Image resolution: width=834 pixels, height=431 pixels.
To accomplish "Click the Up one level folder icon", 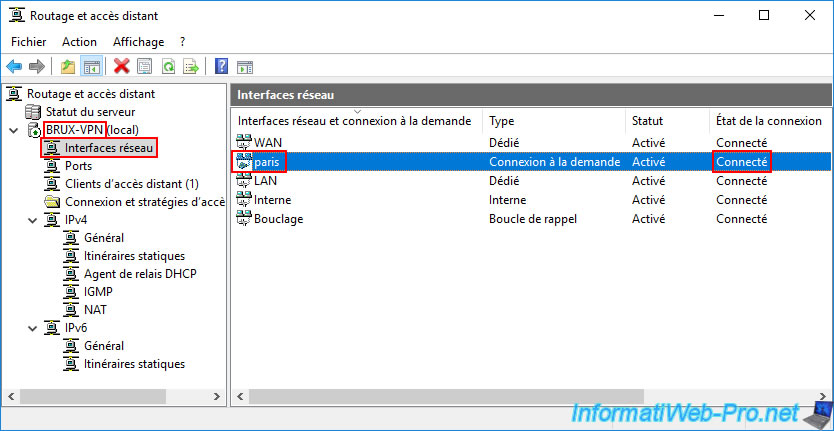I will tap(67, 67).
